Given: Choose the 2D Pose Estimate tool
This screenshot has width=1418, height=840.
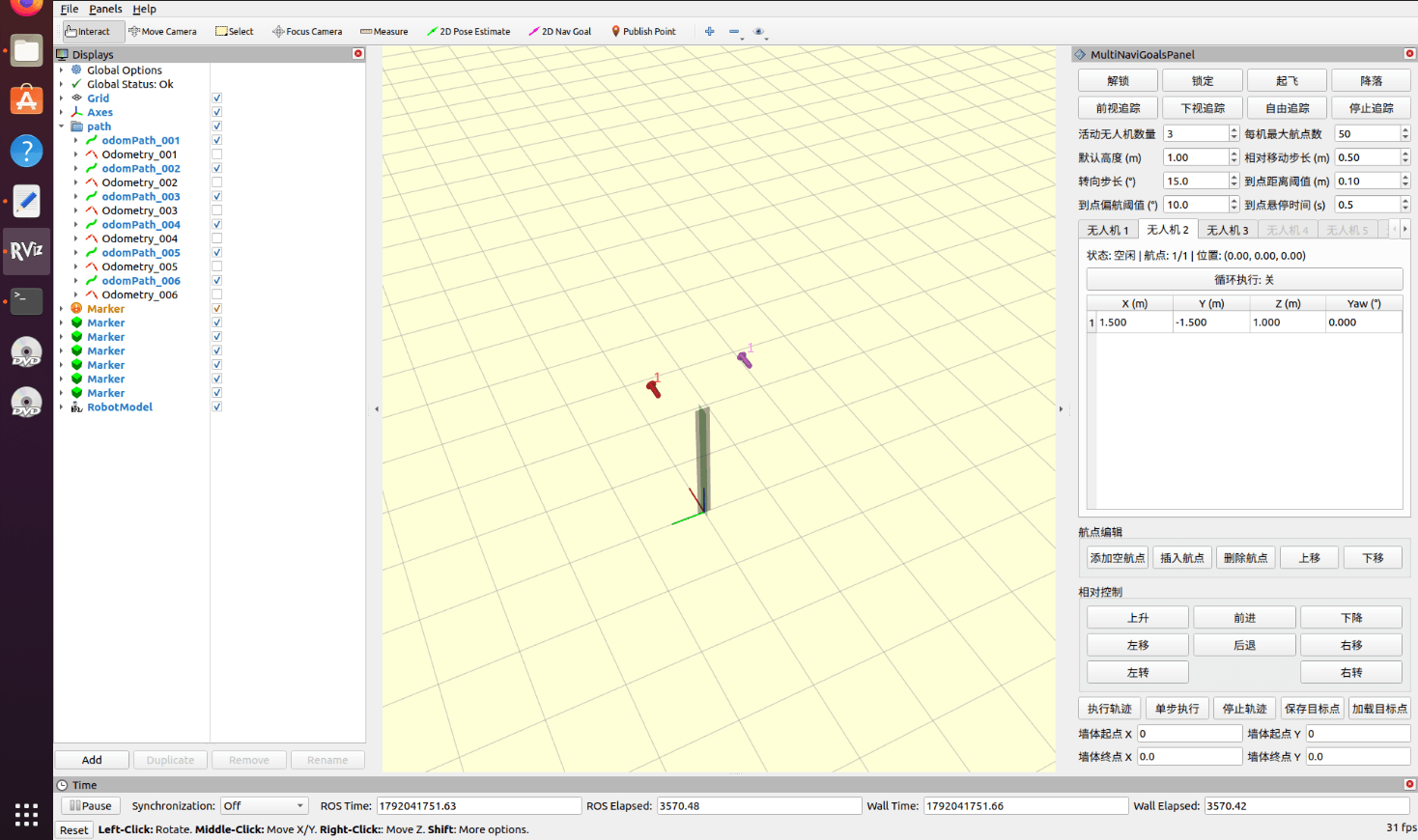Looking at the screenshot, I should (x=468, y=32).
